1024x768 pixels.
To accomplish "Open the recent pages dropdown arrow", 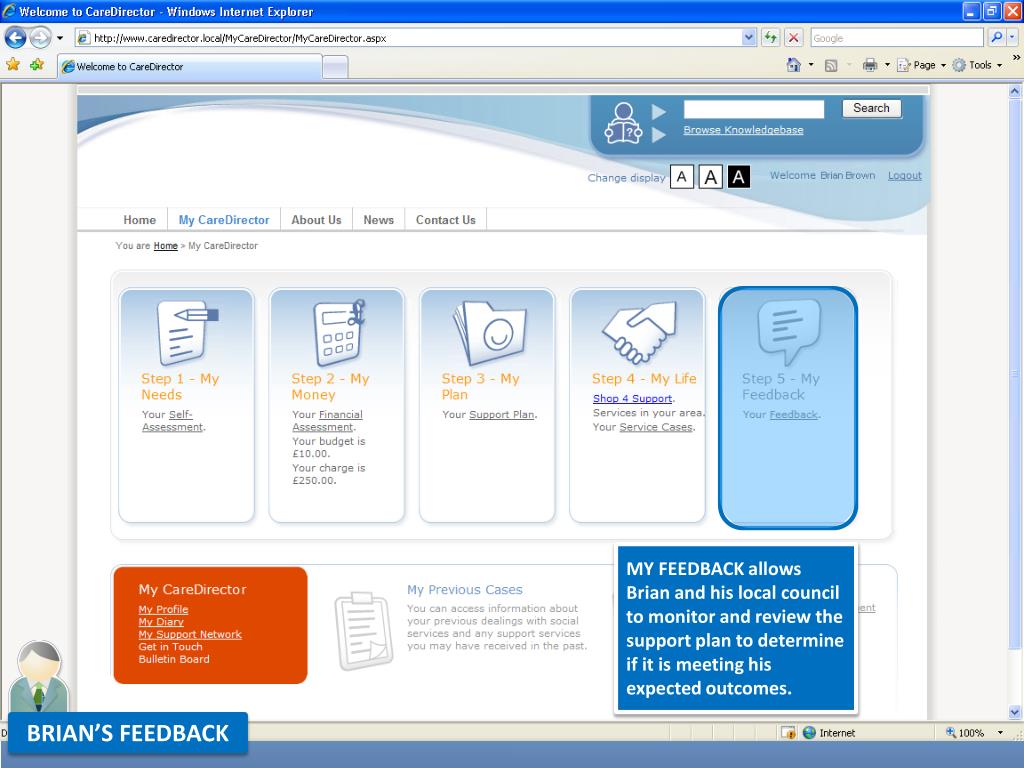I will (60, 38).
